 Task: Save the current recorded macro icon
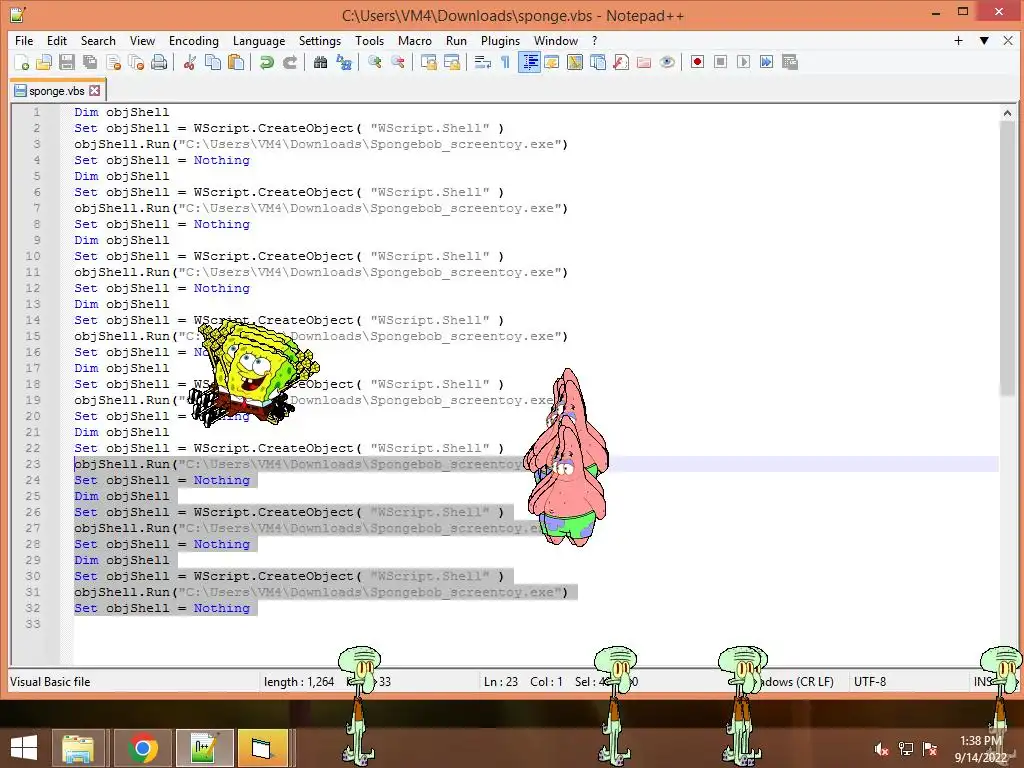pyautogui.click(x=790, y=62)
